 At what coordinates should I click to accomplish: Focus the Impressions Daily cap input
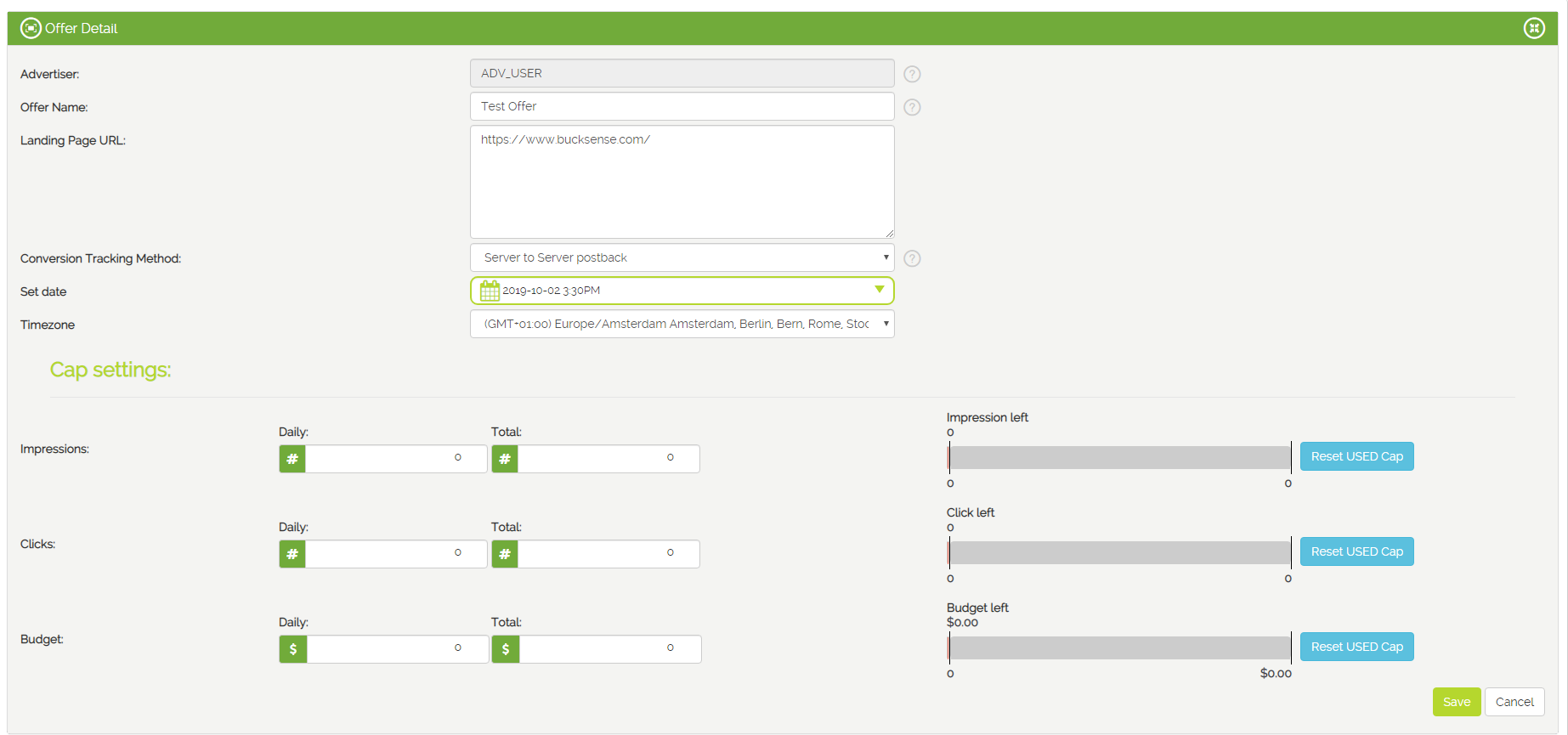point(396,459)
